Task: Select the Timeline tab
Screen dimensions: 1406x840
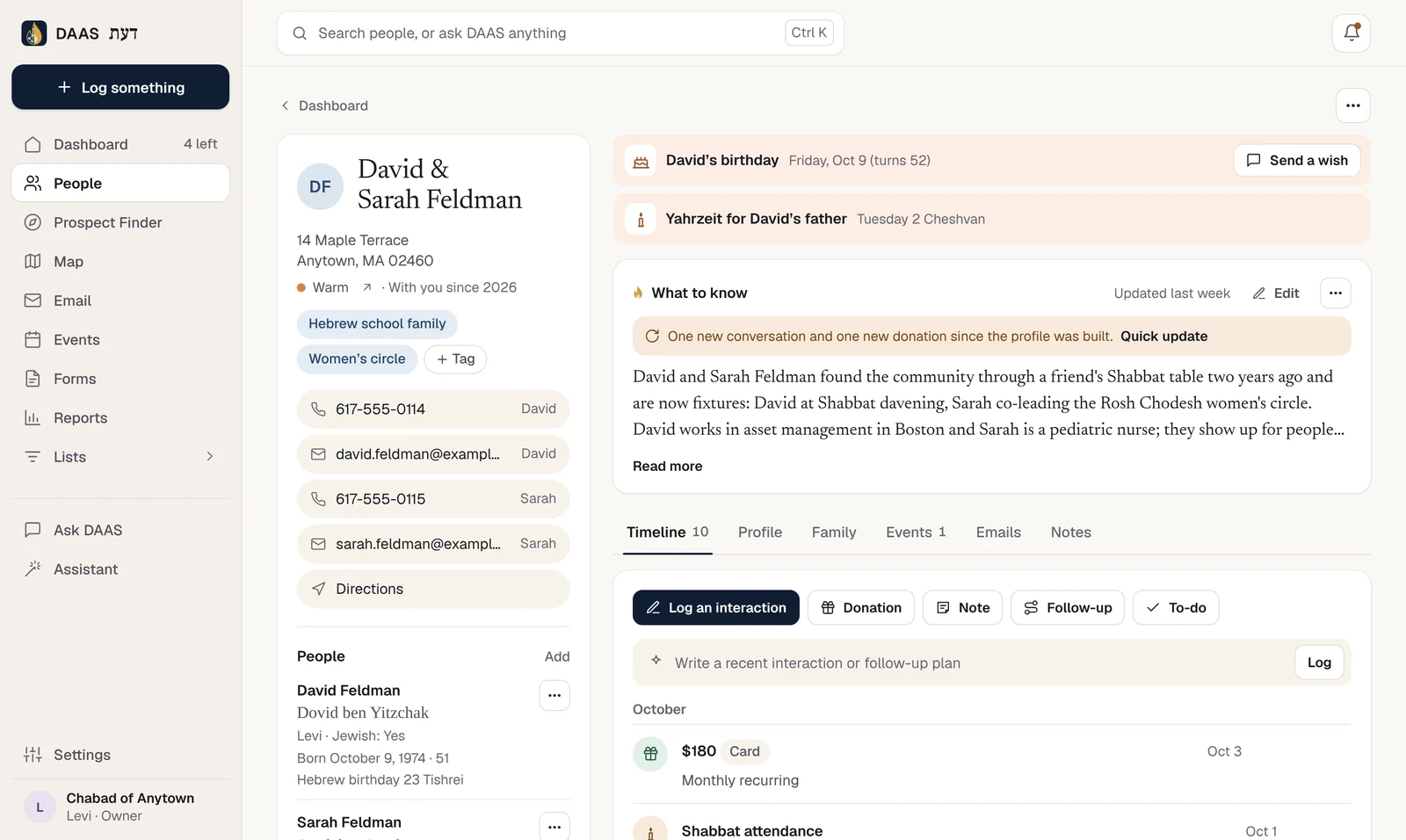Action: point(667,532)
